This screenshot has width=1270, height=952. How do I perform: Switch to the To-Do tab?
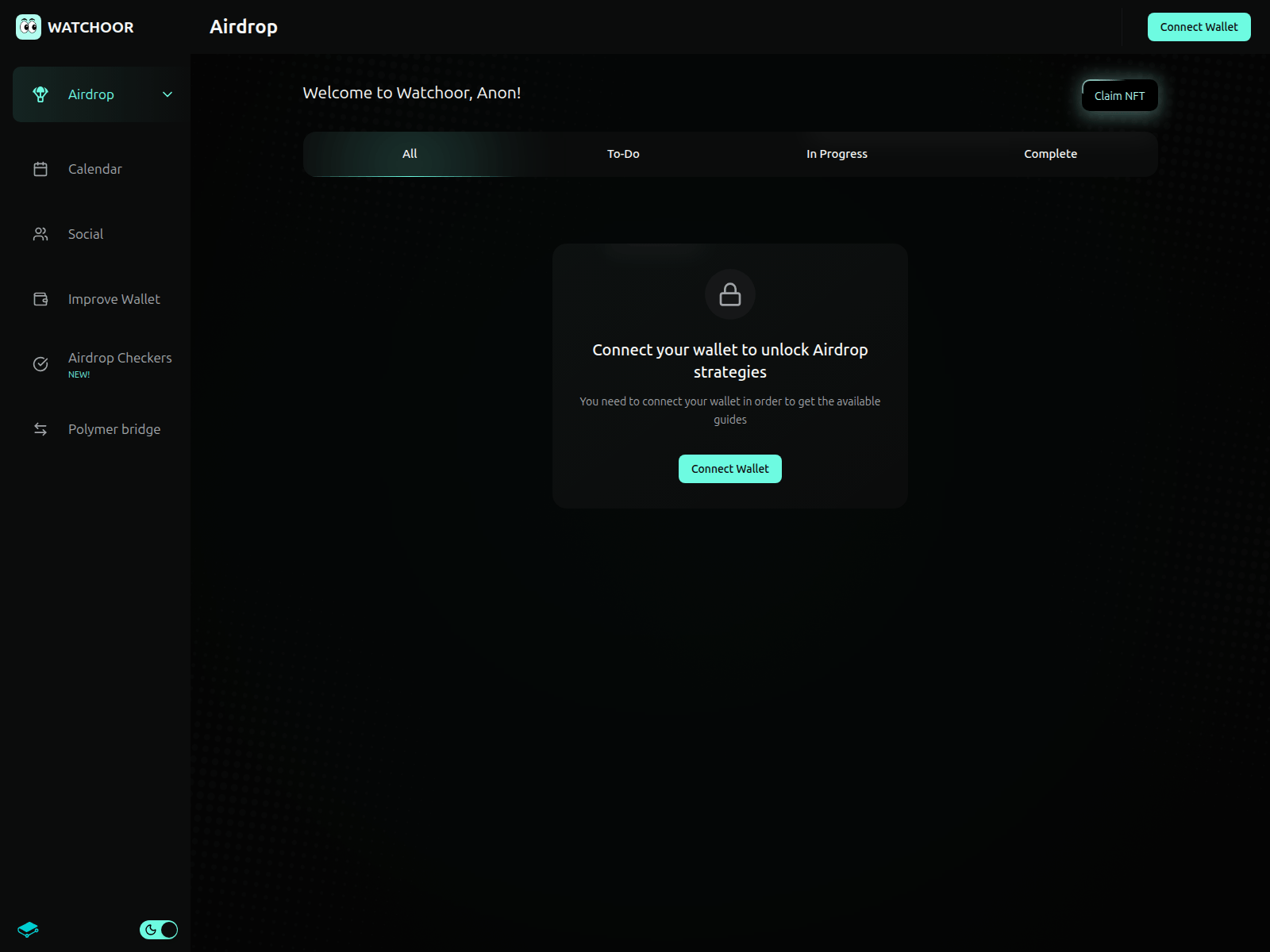tap(623, 154)
